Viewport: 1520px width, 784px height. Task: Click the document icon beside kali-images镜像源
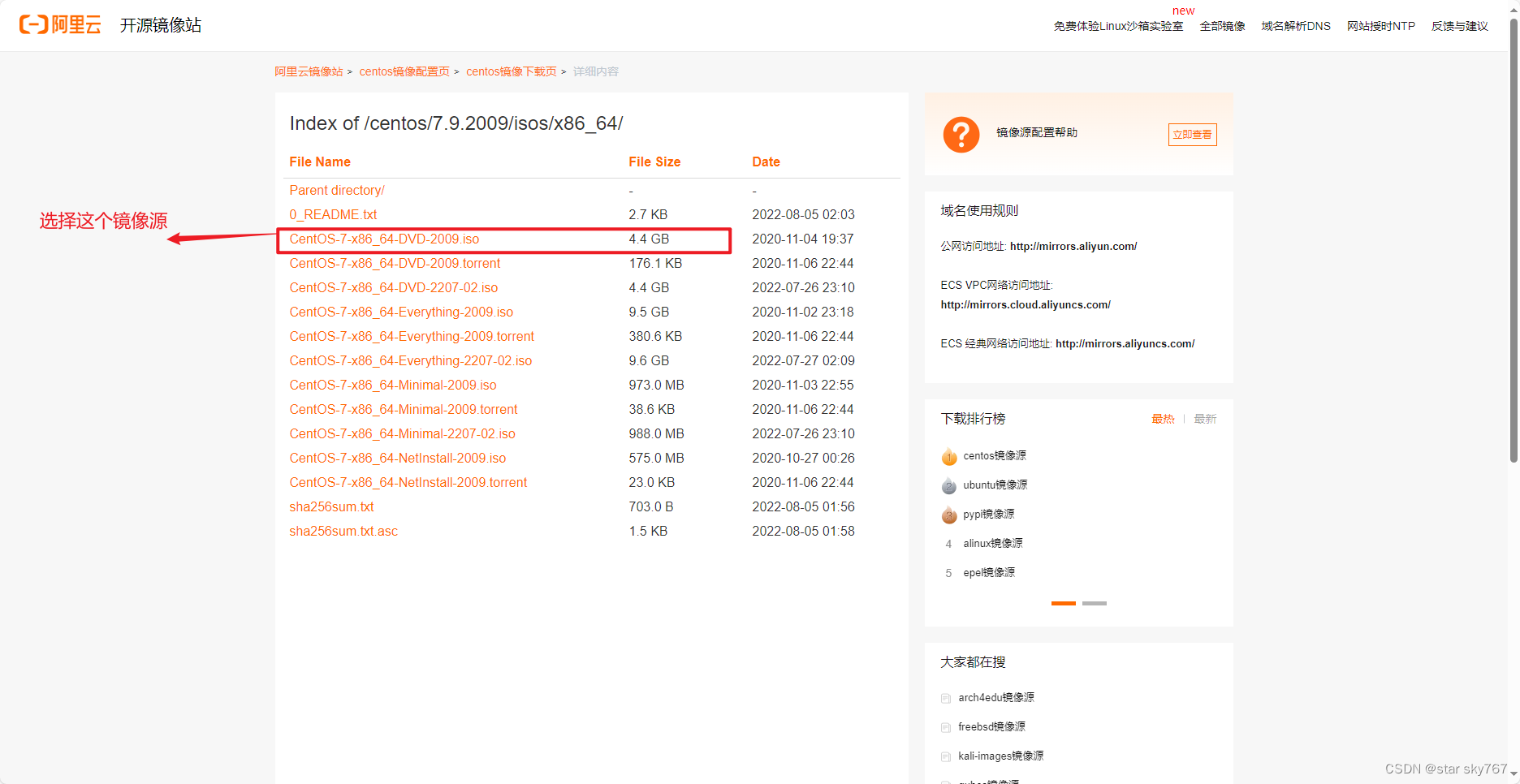(946, 756)
